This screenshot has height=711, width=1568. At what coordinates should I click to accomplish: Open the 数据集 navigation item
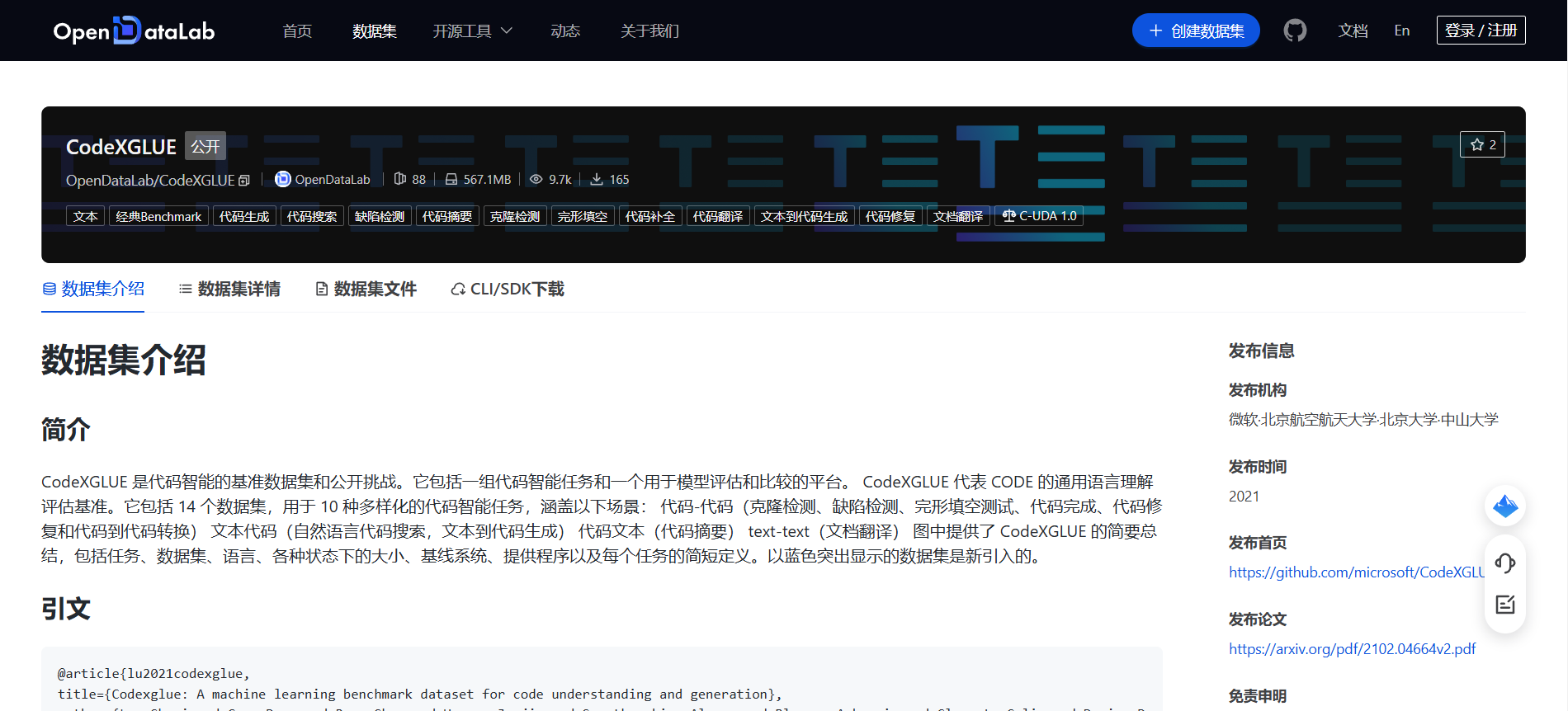[x=375, y=31]
